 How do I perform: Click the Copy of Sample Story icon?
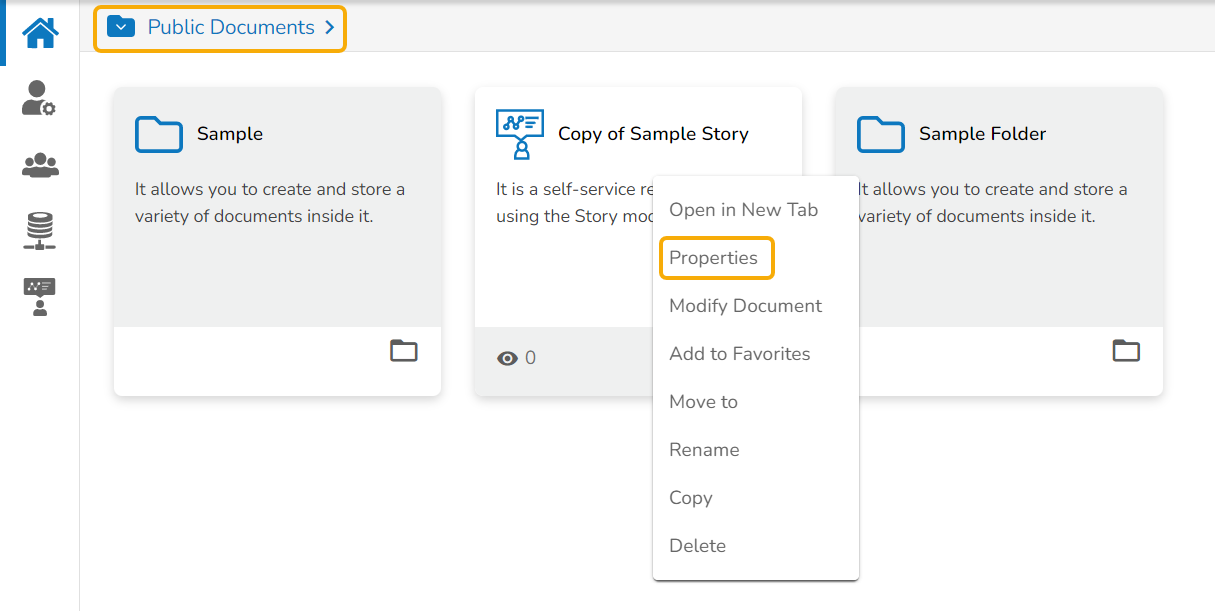coord(520,134)
